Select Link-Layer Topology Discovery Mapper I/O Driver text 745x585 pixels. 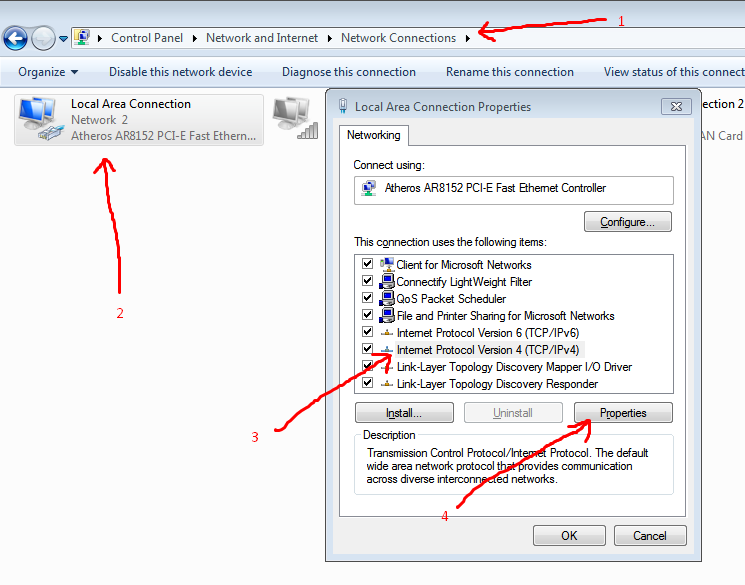tap(514, 367)
